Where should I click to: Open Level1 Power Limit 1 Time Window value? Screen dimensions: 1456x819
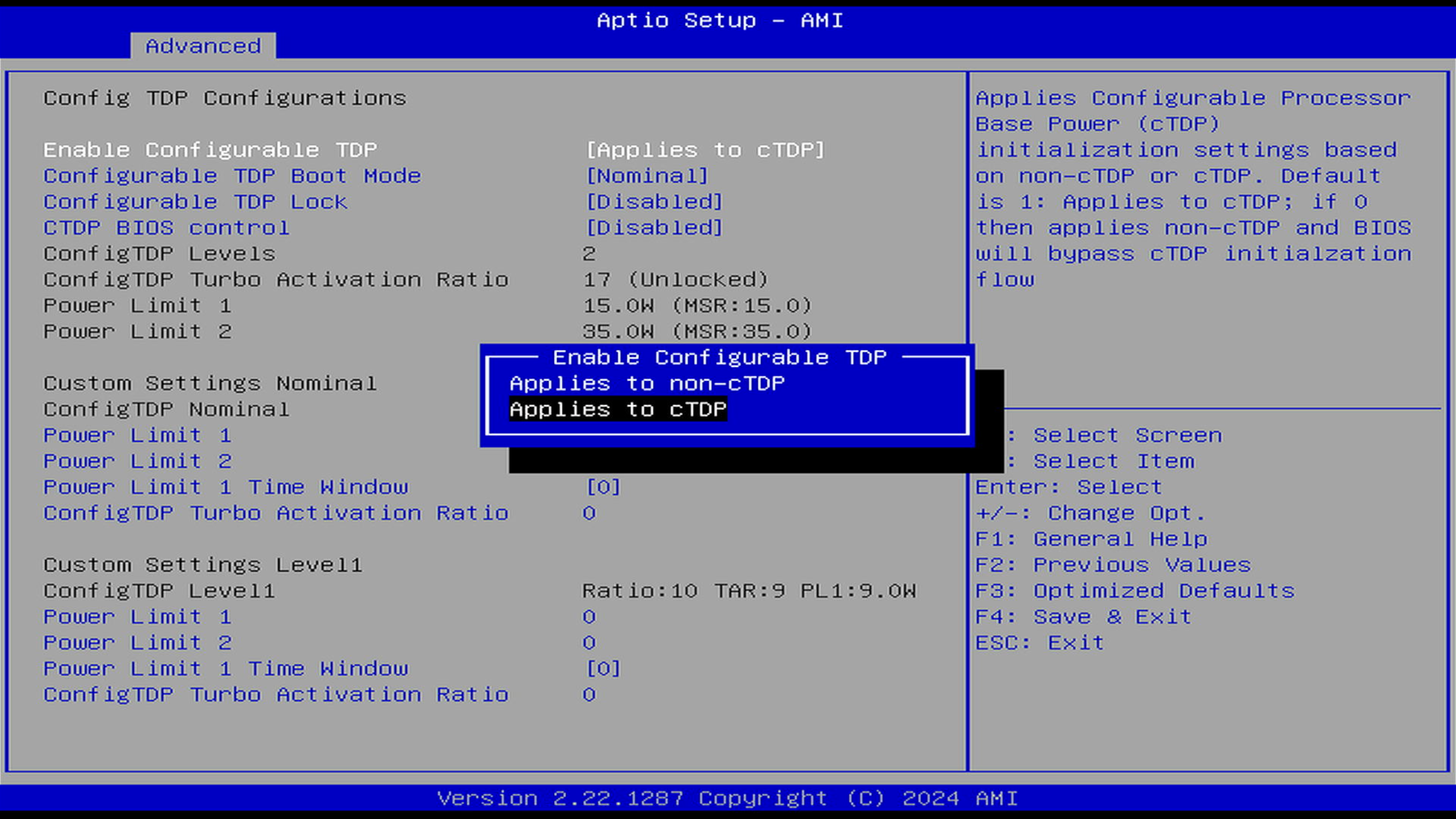pos(603,668)
